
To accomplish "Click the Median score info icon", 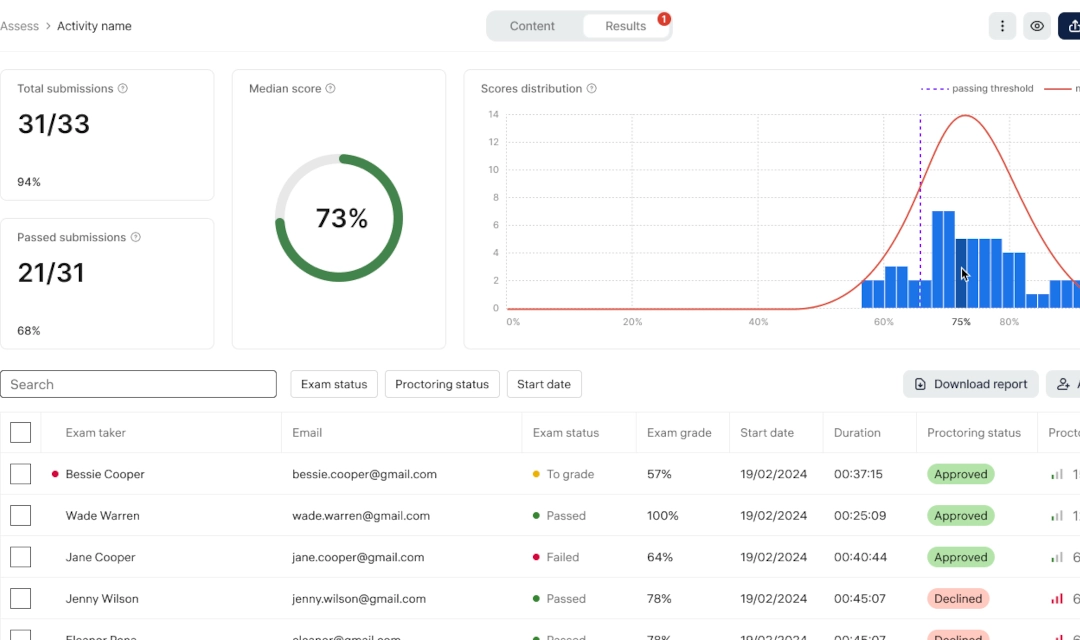I will point(330,89).
